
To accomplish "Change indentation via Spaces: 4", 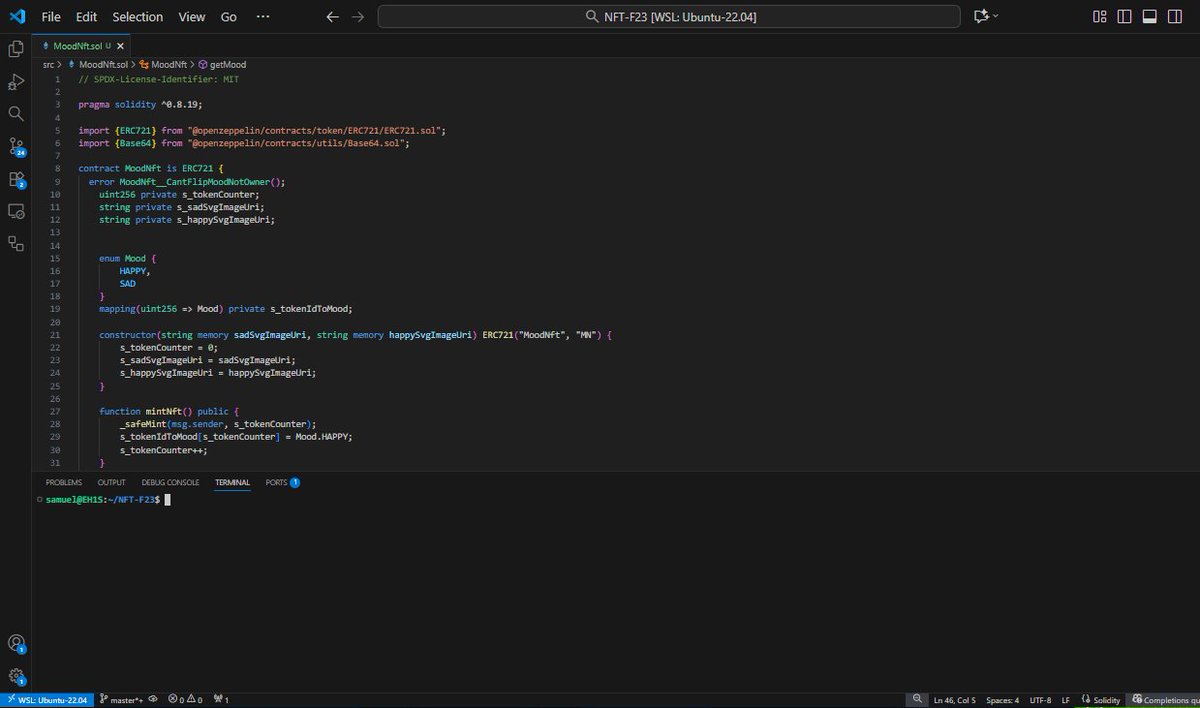I will (1002, 700).
